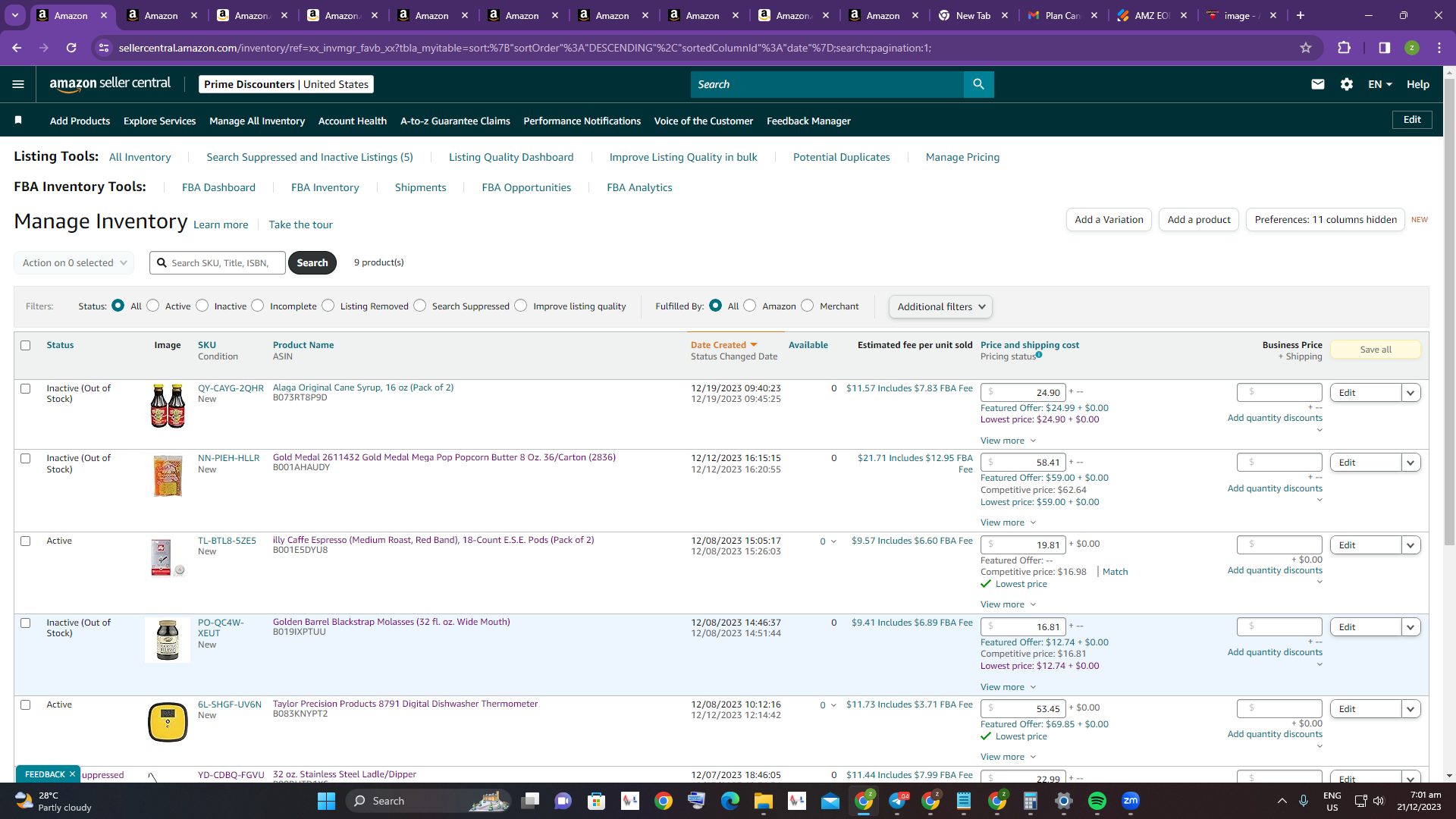1456x819 pixels.
Task: Select the Gold Medal Popcorn row checkbox
Action: point(26,459)
